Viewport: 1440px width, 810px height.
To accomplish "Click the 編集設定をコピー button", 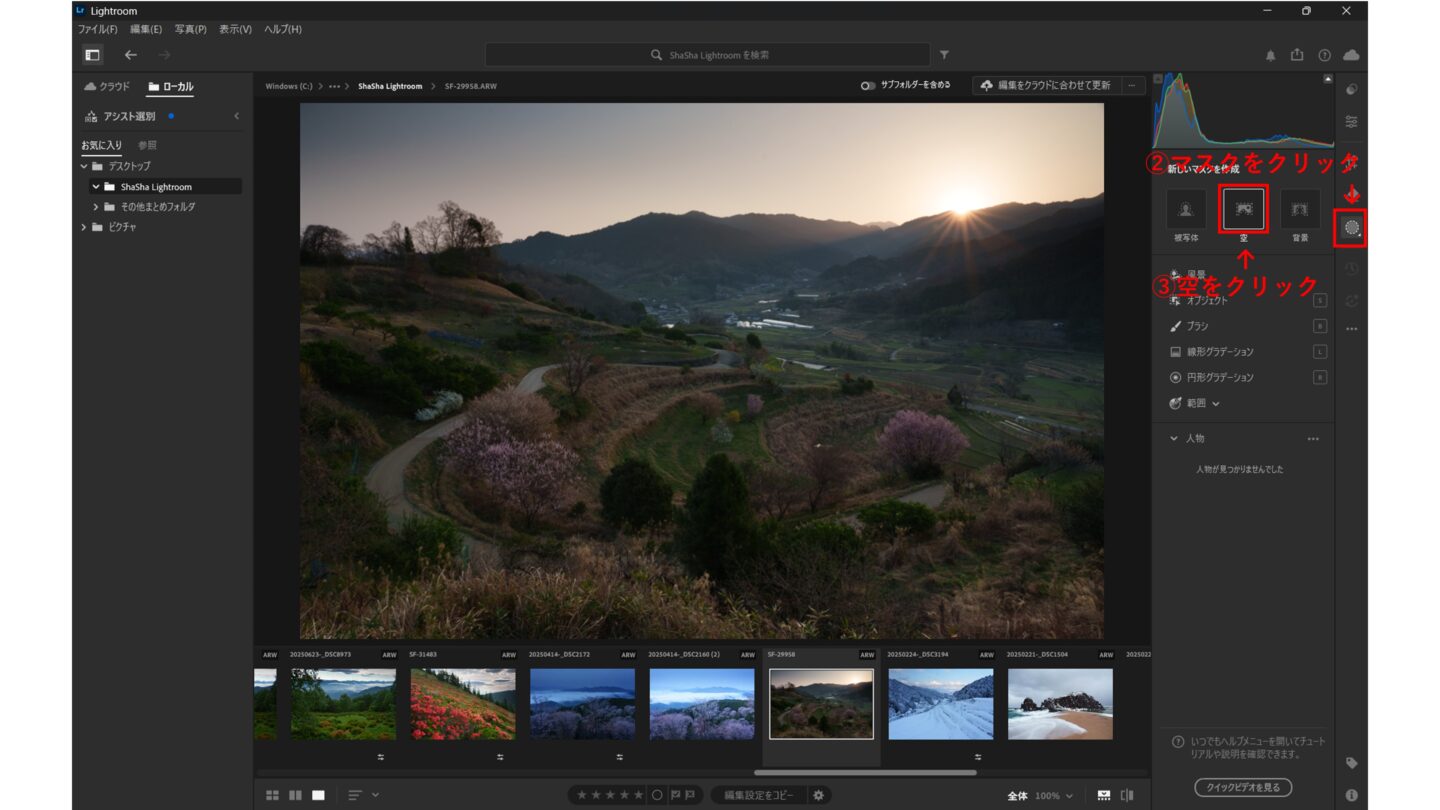I will pos(759,795).
